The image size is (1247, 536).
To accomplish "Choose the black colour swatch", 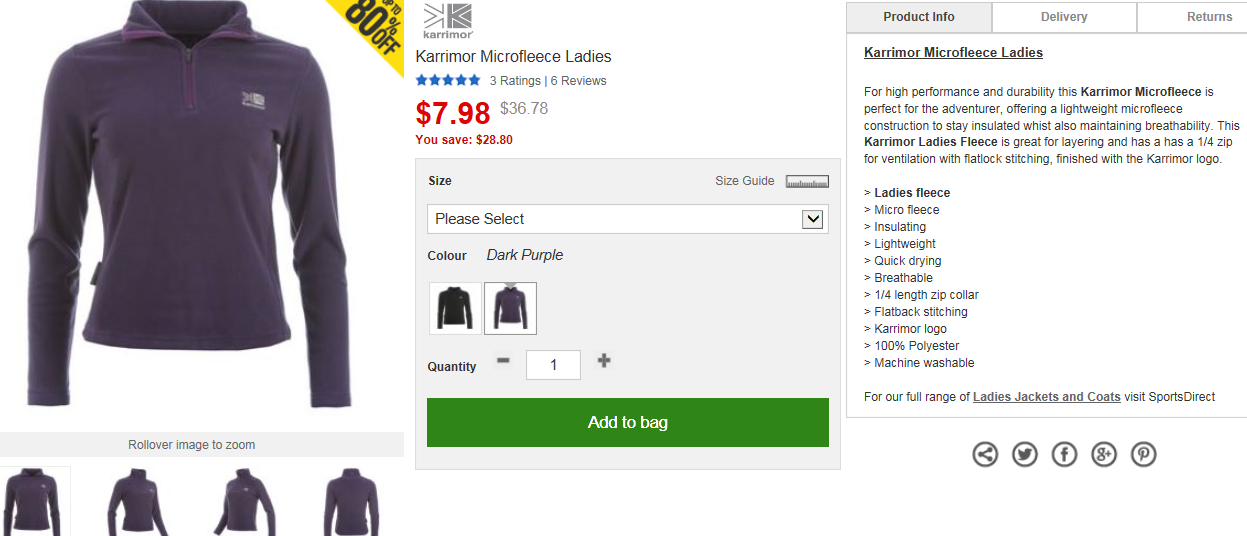I will point(455,308).
